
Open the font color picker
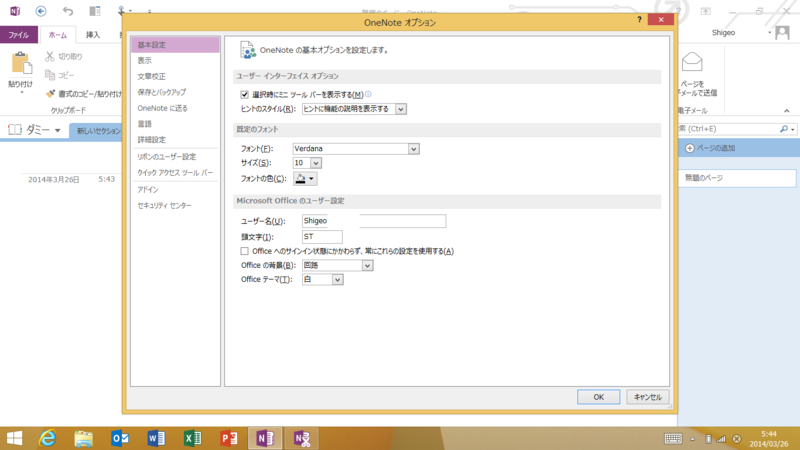click(305, 179)
